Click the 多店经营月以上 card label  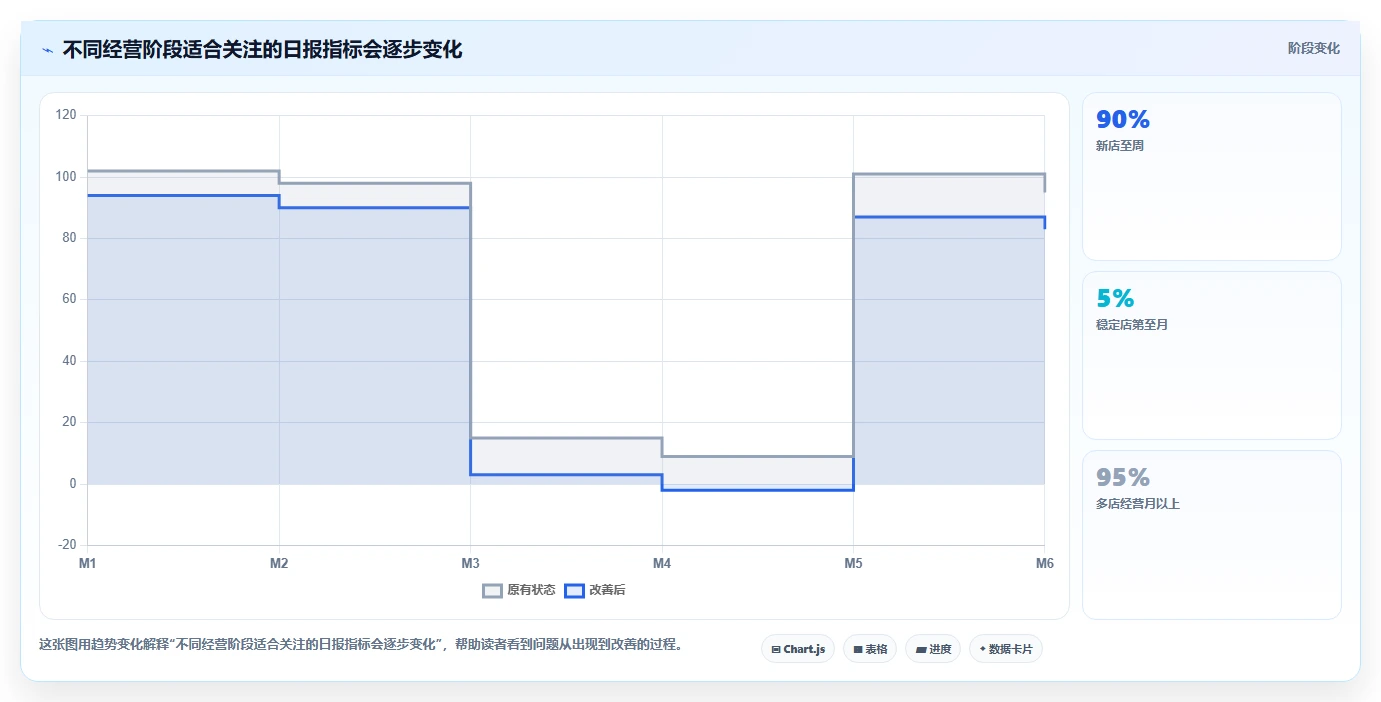[1138, 504]
